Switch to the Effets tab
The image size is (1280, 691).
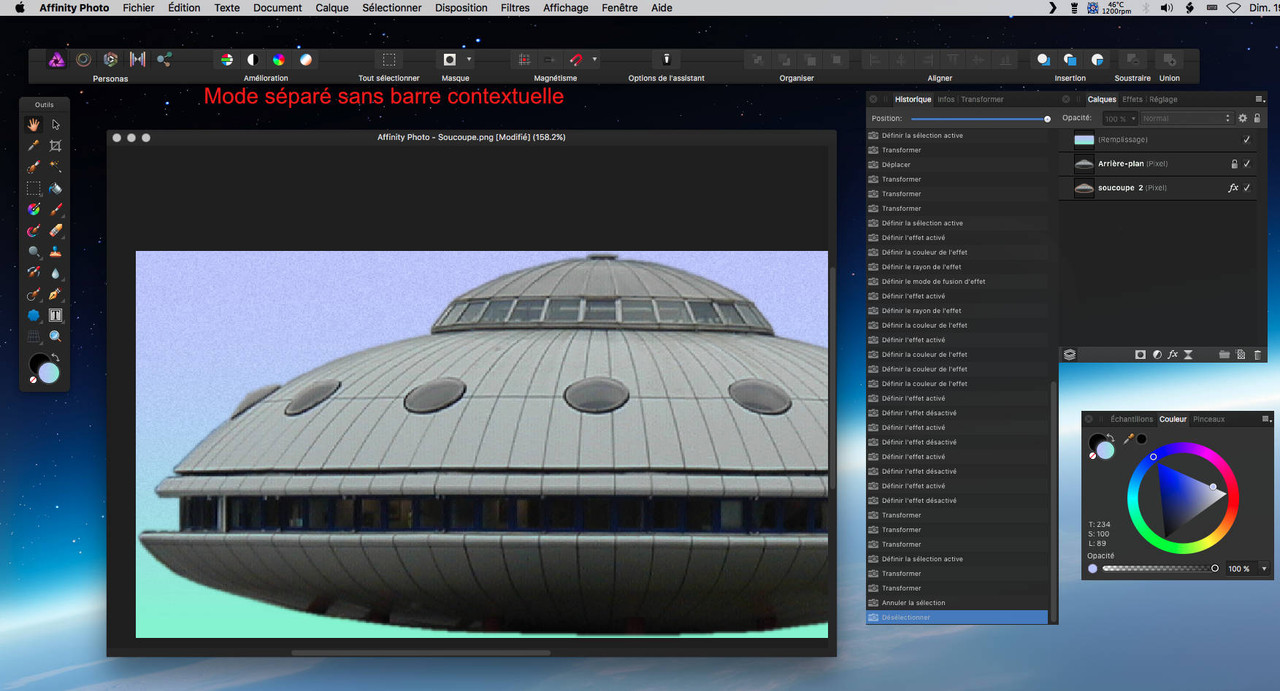pyautogui.click(x=1132, y=99)
